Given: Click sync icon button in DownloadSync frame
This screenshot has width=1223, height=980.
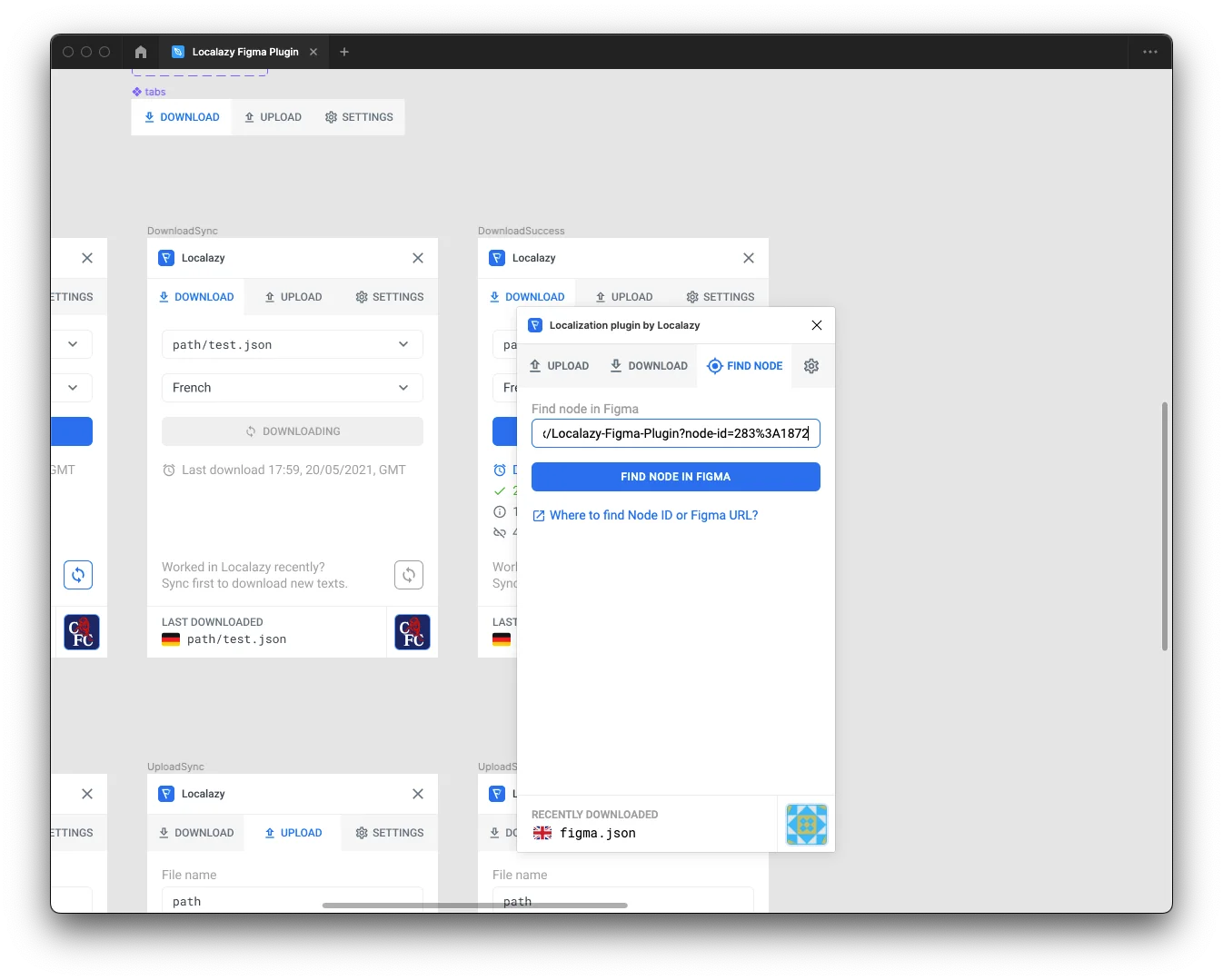Looking at the screenshot, I should click(409, 575).
